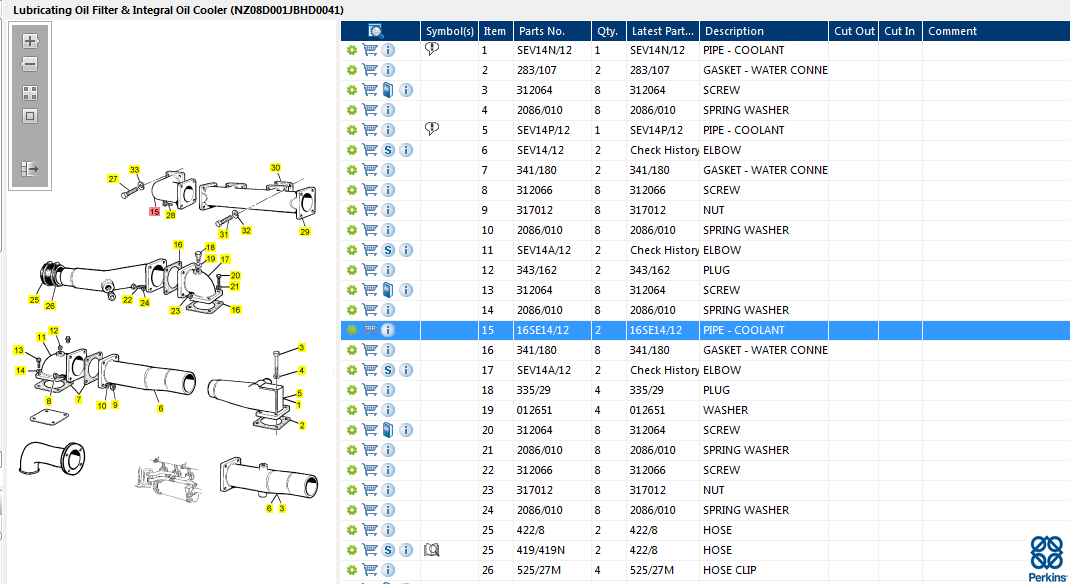Click the single square fit-view icon
1070x584 pixels.
pyautogui.click(x=29, y=116)
